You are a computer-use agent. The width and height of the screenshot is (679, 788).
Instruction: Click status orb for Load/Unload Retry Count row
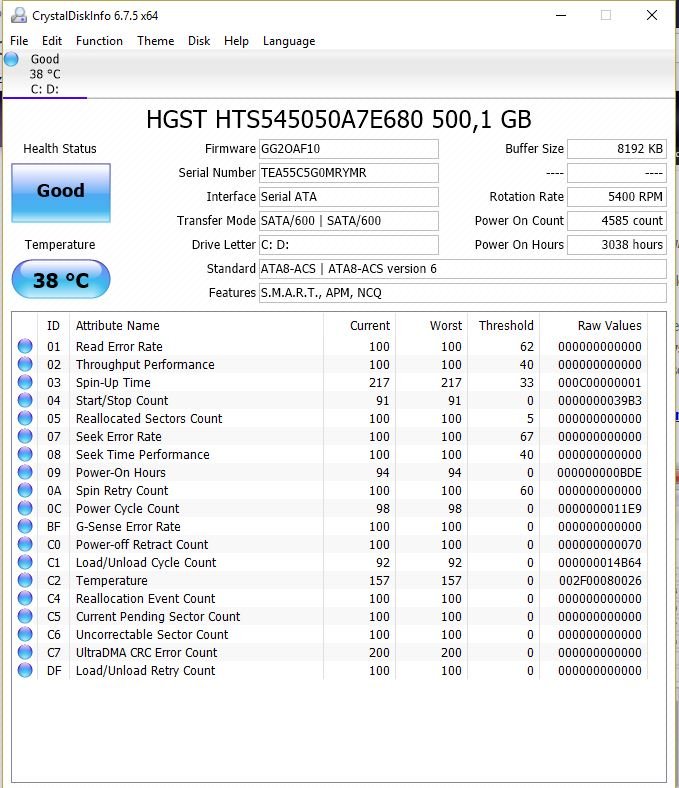[25, 670]
